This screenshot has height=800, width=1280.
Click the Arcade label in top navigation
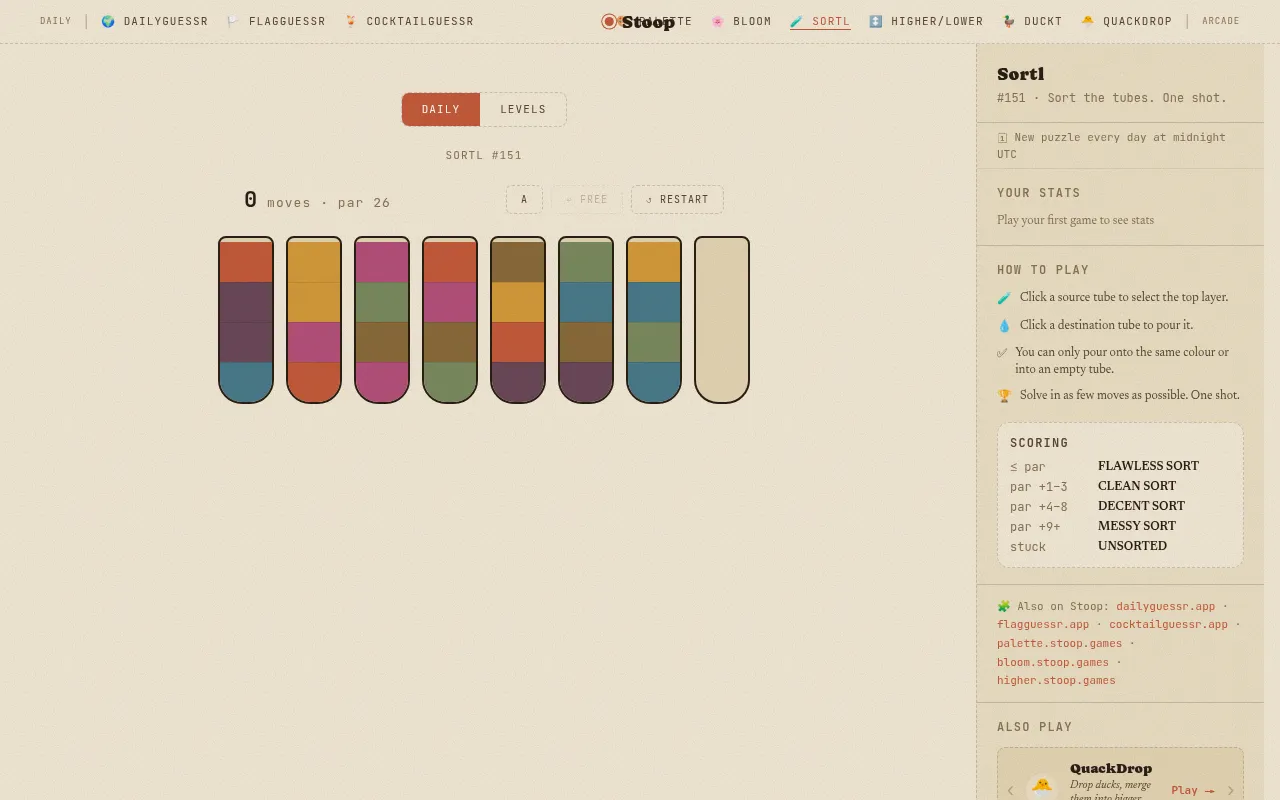tap(1220, 21)
